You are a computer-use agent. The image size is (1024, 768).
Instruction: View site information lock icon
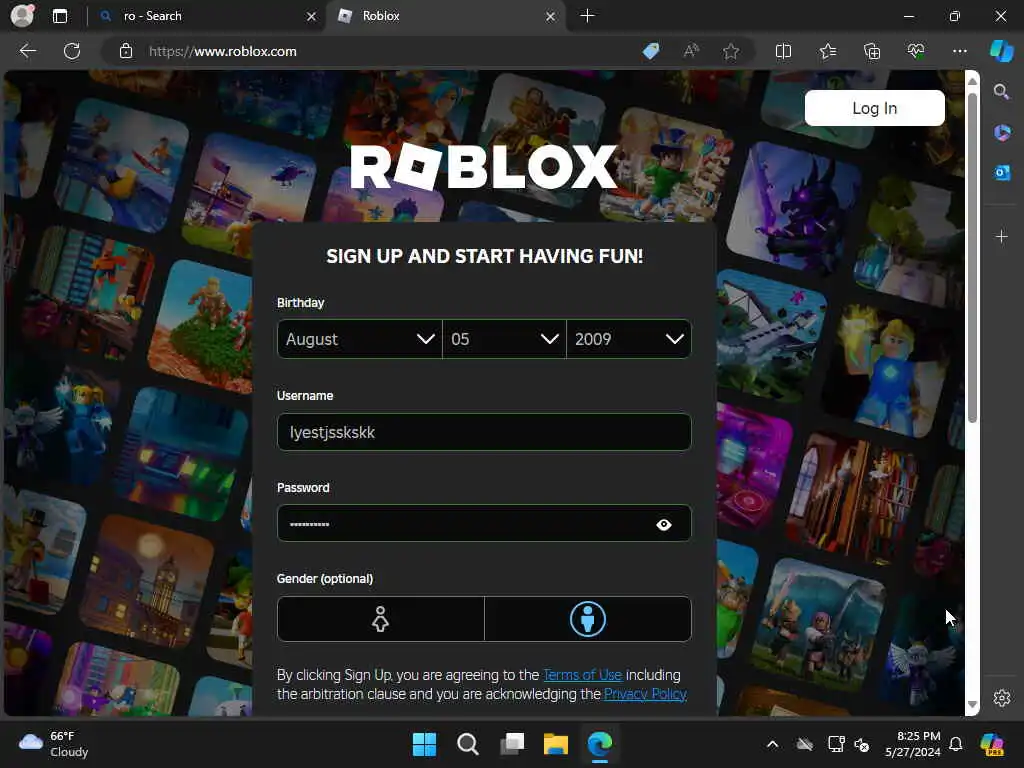pyautogui.click(x=125, y=51)
